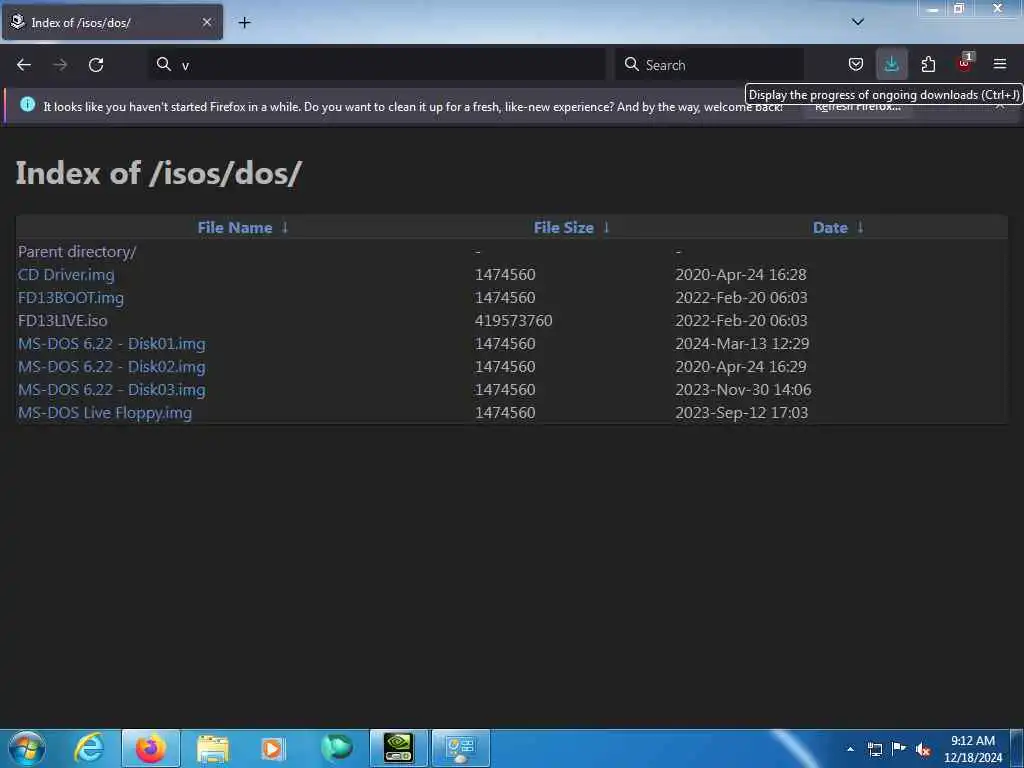Download FD13LIVE.iso

click(x=63, y=321)
